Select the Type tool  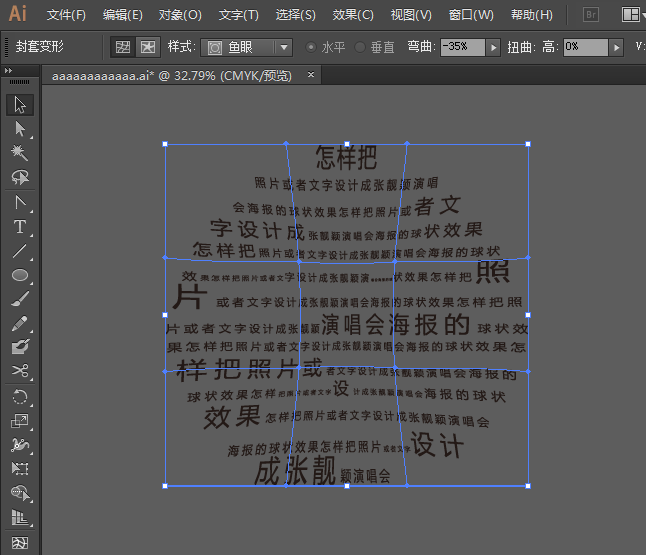point(20,227)
